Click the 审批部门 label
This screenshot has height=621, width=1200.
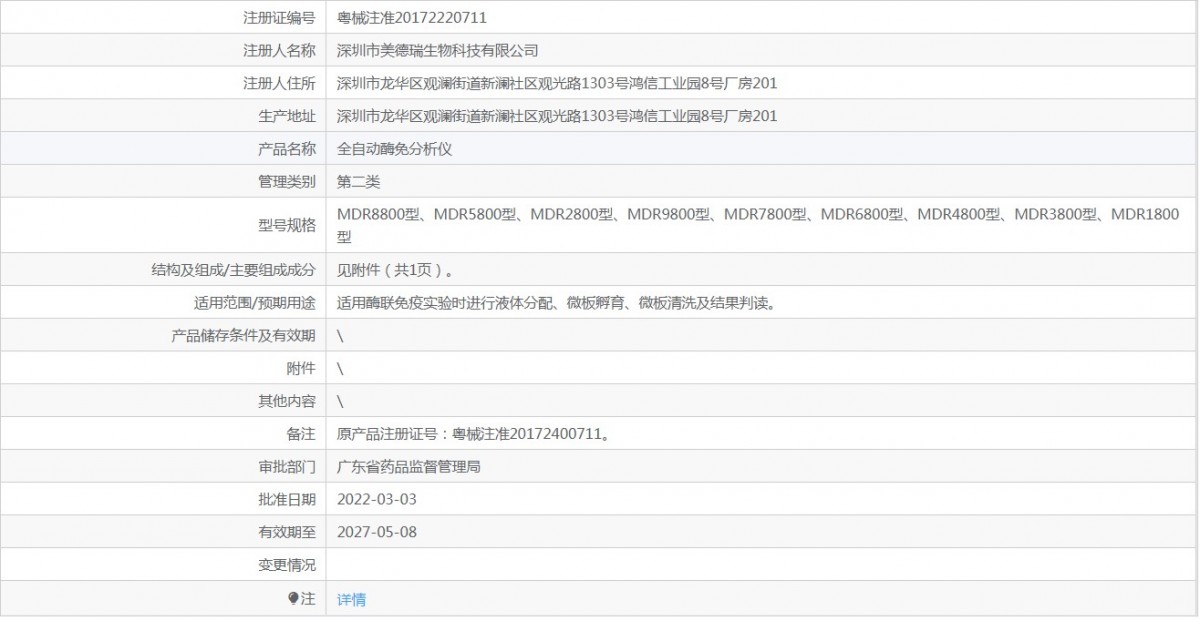click(x=287, y=467)
